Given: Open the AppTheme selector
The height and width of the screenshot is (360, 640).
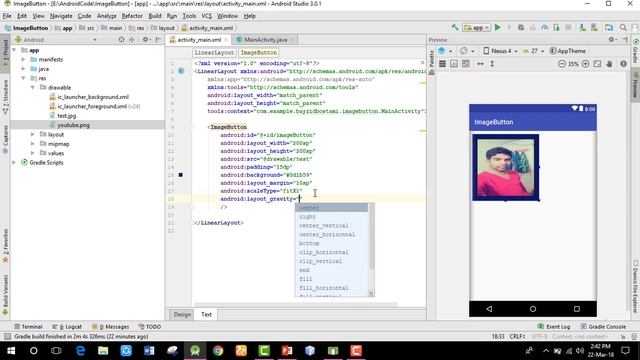Looking at the screenshot, I should 568,51.
